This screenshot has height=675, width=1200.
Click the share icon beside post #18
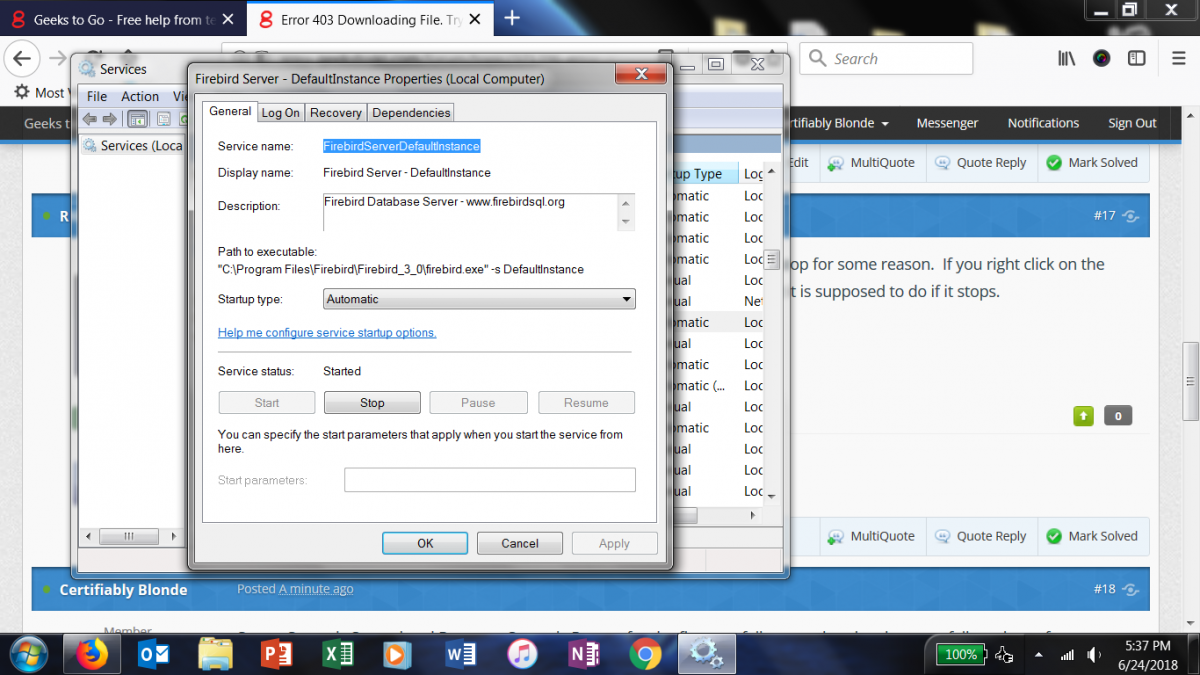click(x=1131, y=589)
